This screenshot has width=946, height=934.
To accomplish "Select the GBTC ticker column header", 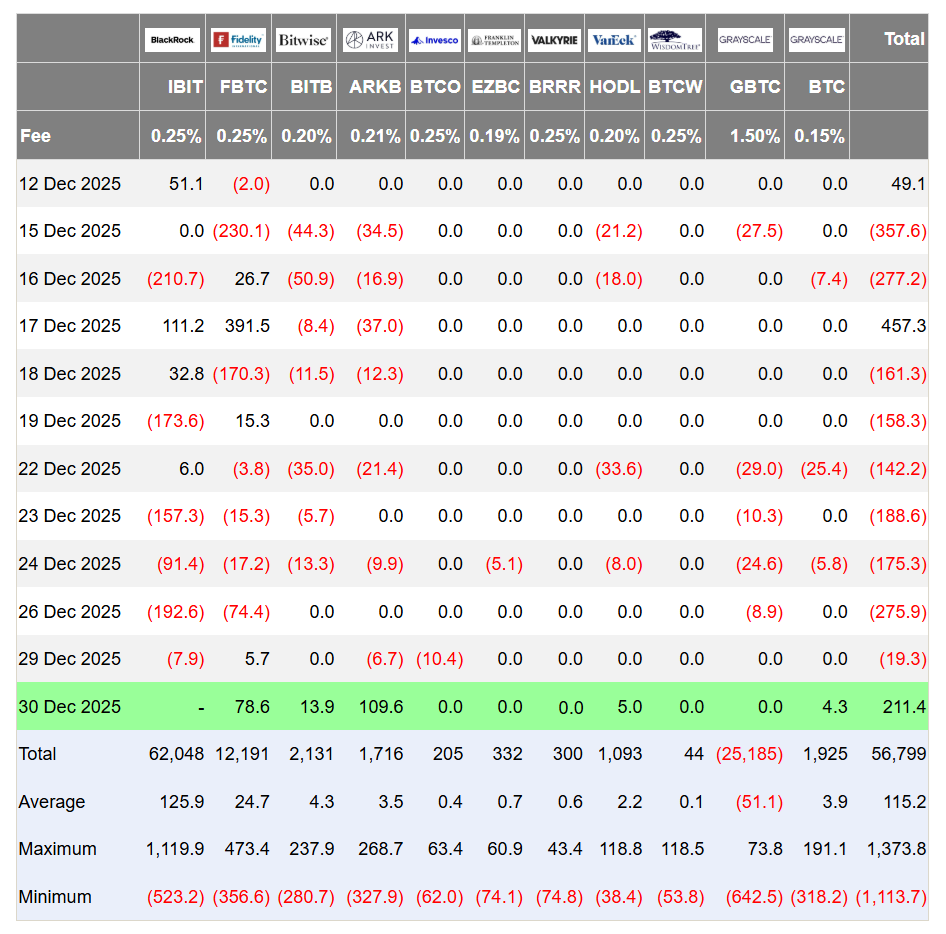I will tap(755, 87).
